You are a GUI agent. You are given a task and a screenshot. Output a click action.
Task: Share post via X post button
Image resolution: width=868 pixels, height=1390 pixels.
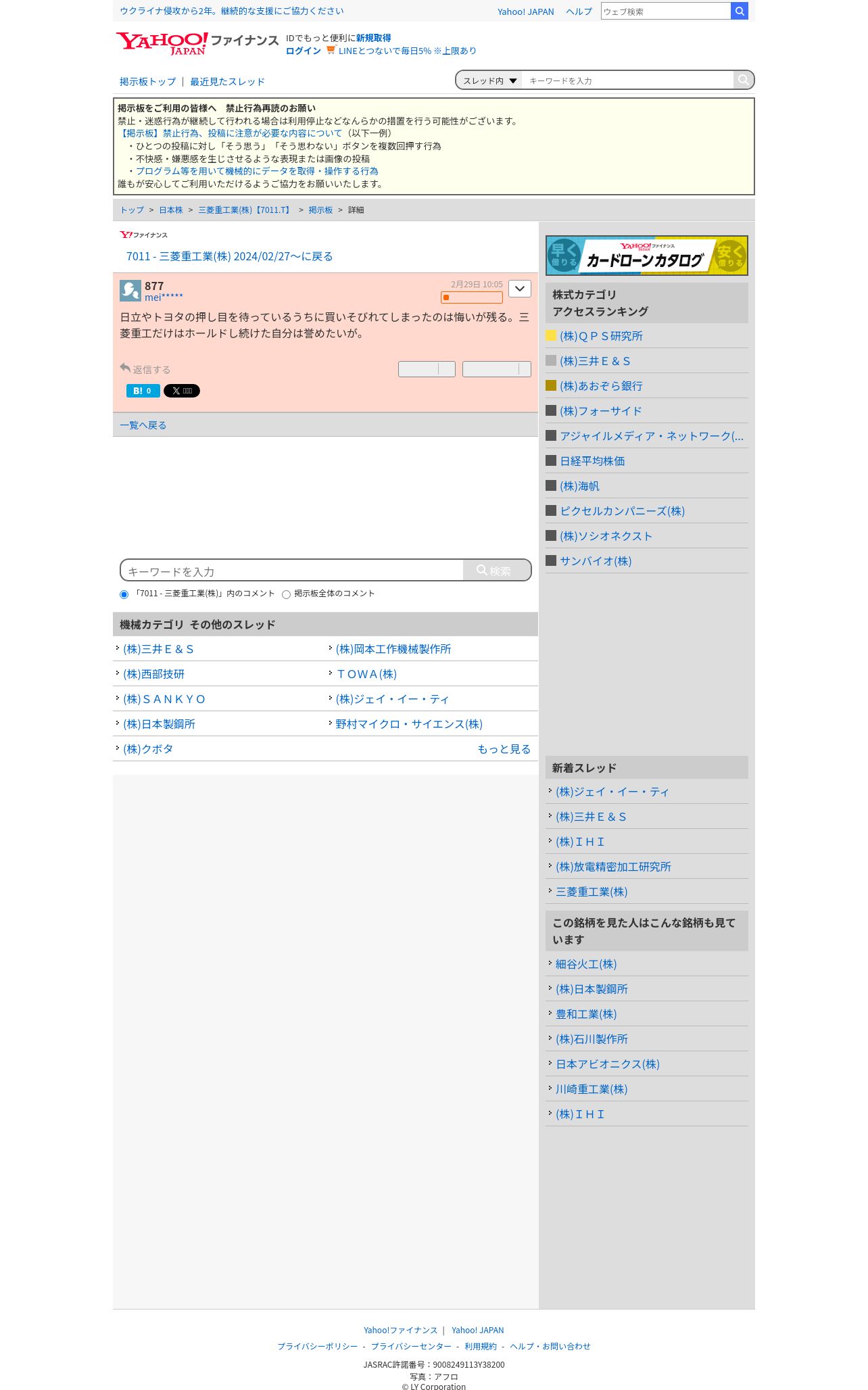pyautogui.click(x=182, y=391)
